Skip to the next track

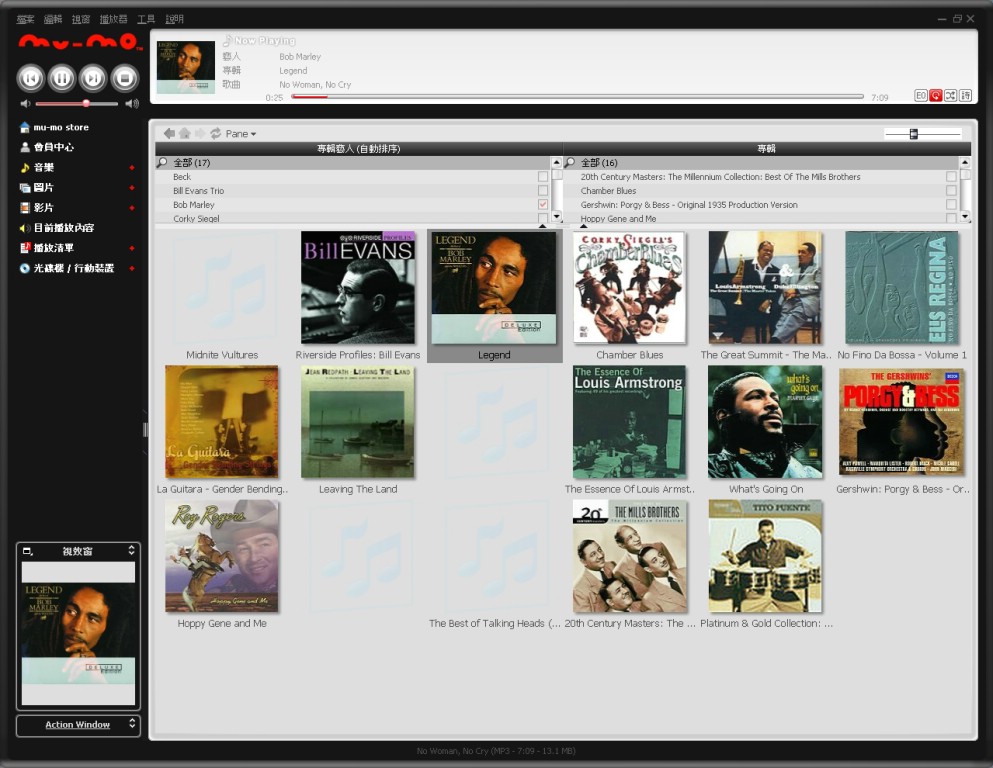[x=93, y=78]
